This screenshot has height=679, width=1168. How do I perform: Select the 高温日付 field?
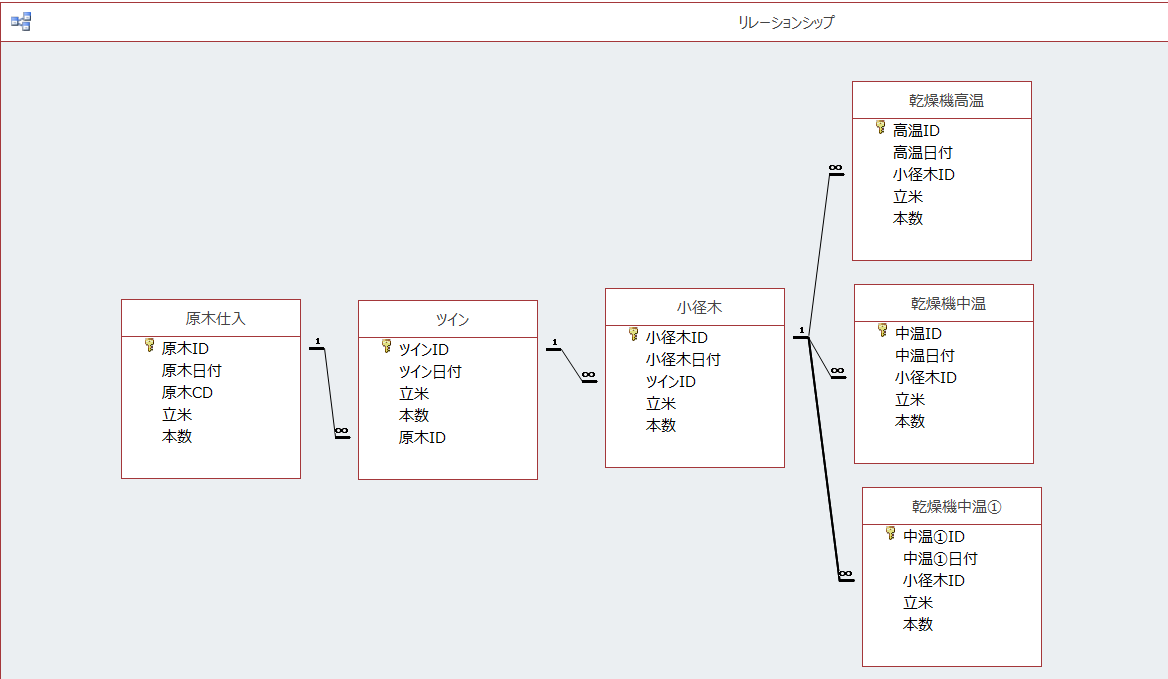(922, 152)
